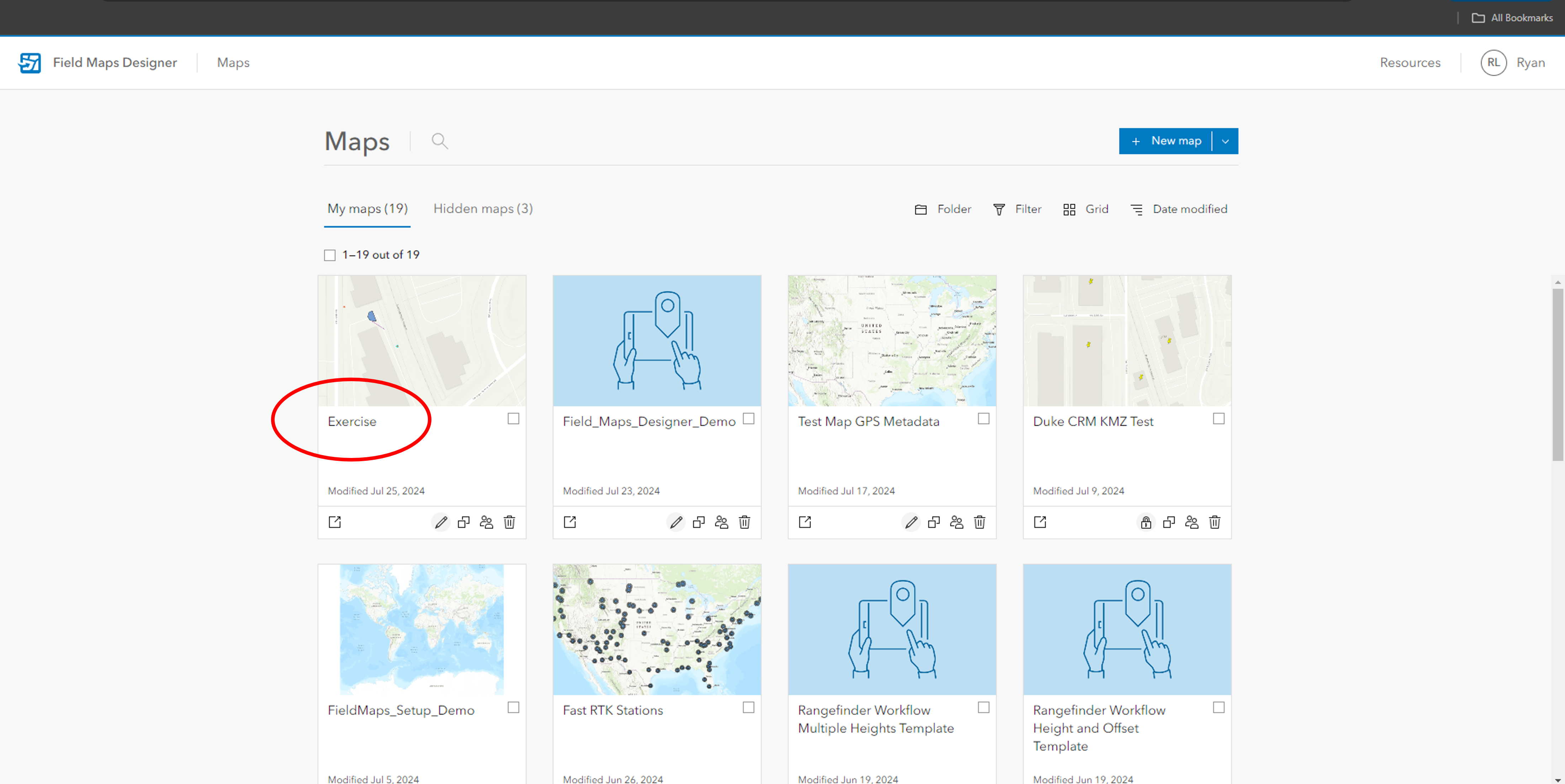Open Test Map GPS Metadata external link icon
The height and width of the screenshot is (784, 1565).
(805, 522)
